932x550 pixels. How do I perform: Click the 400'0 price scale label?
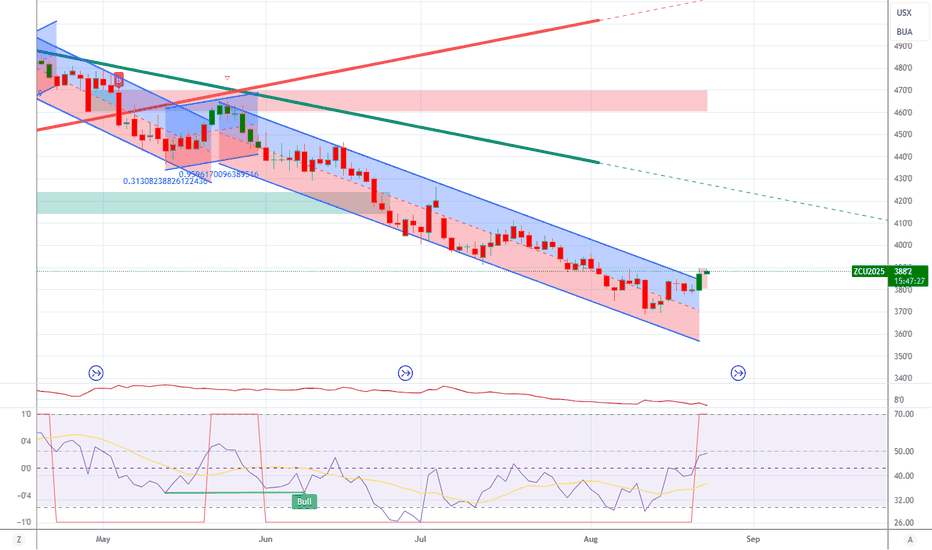[x=903, y=245]
